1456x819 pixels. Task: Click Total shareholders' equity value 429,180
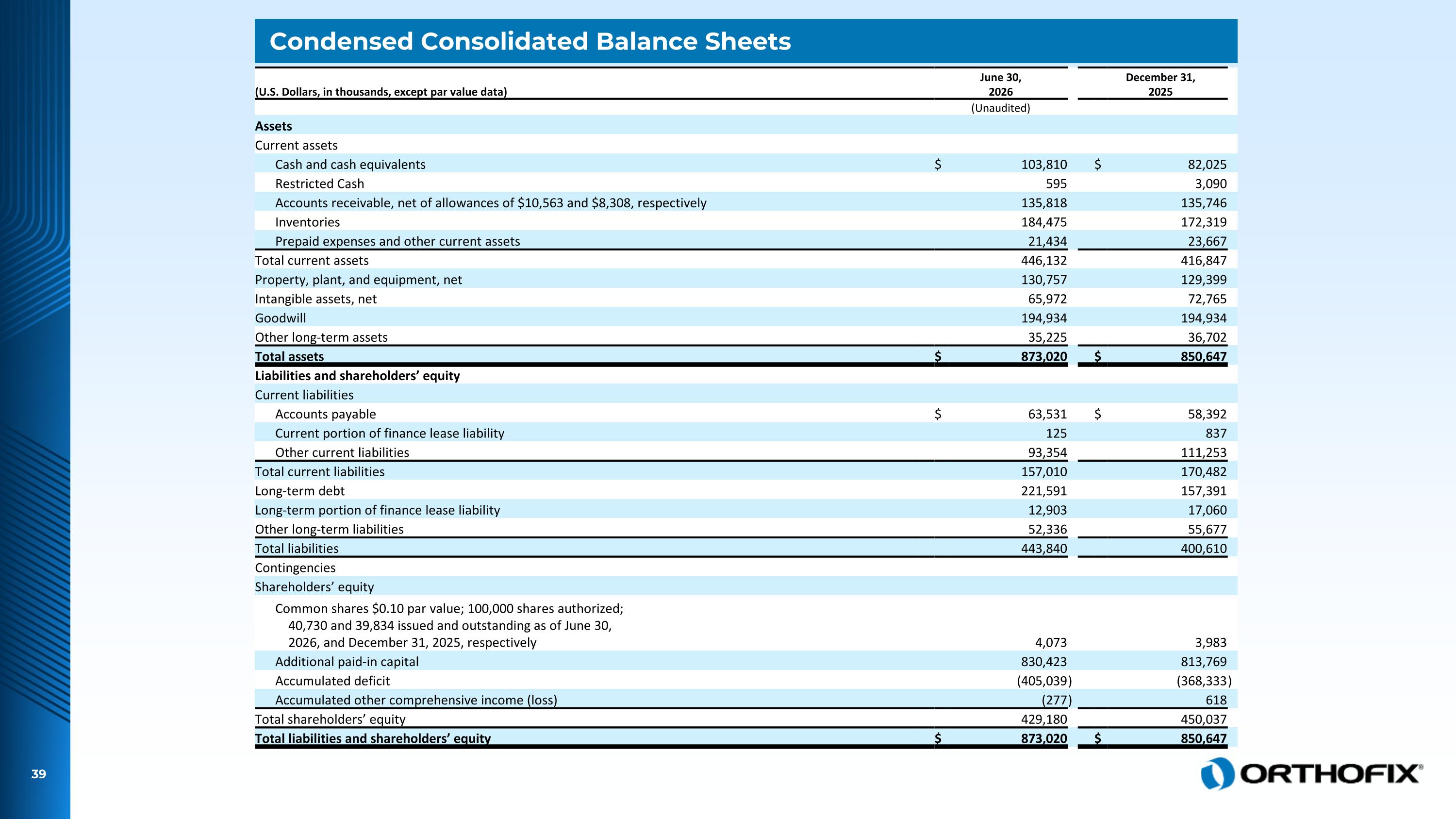point(1044,719)
